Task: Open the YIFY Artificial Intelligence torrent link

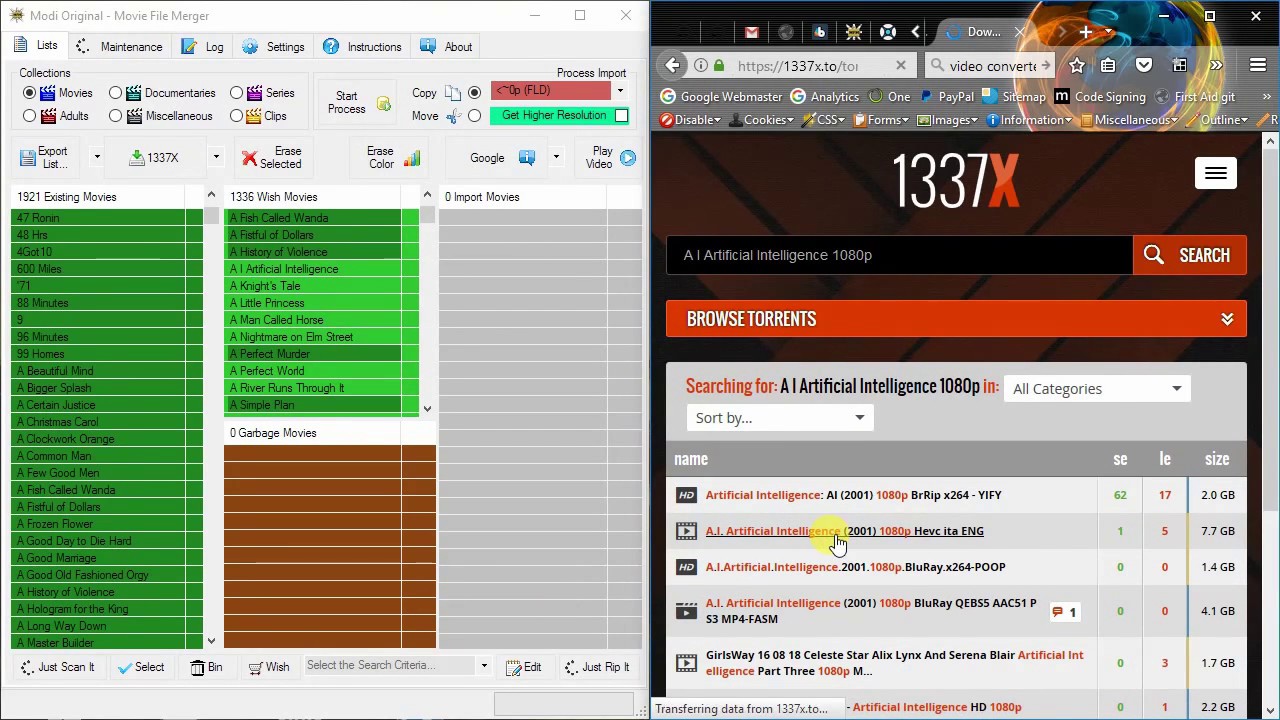Action: coord(853,495)
